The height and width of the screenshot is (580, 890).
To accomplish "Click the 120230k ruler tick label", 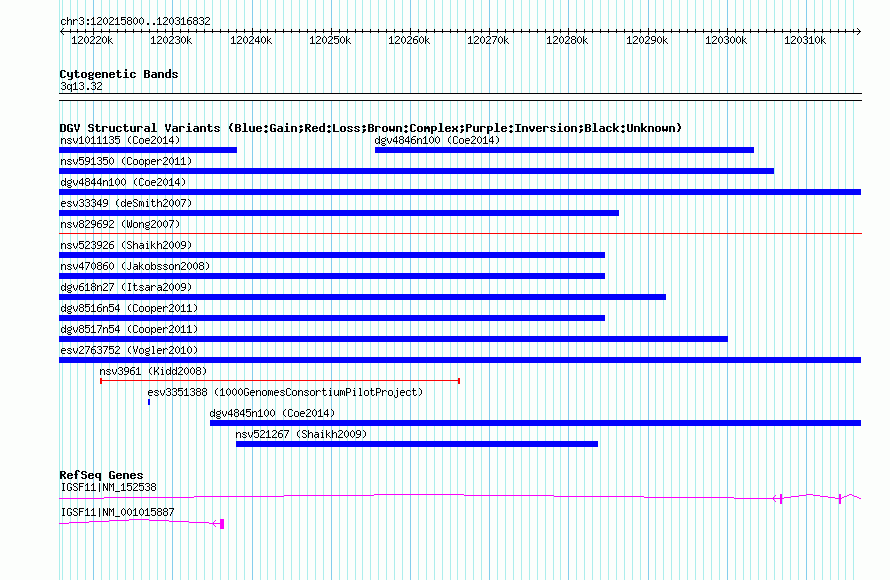I will click(x=171, y=40).
